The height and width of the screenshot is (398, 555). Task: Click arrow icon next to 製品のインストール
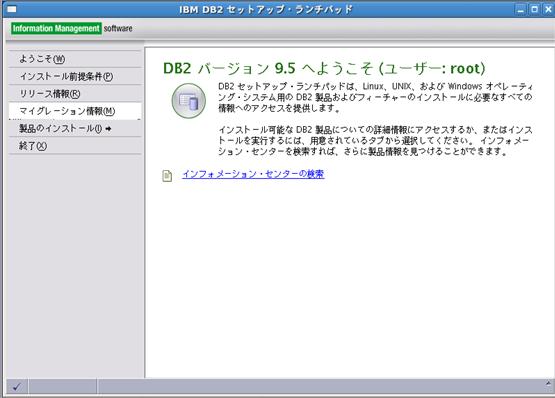(x=108, y=129)
